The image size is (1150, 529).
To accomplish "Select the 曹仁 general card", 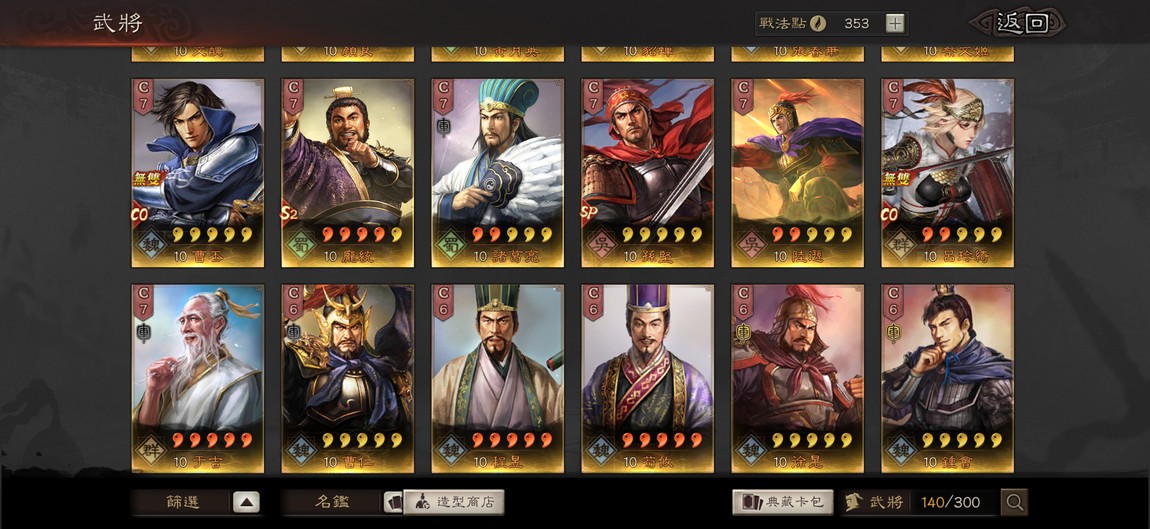I will point(348,379).
